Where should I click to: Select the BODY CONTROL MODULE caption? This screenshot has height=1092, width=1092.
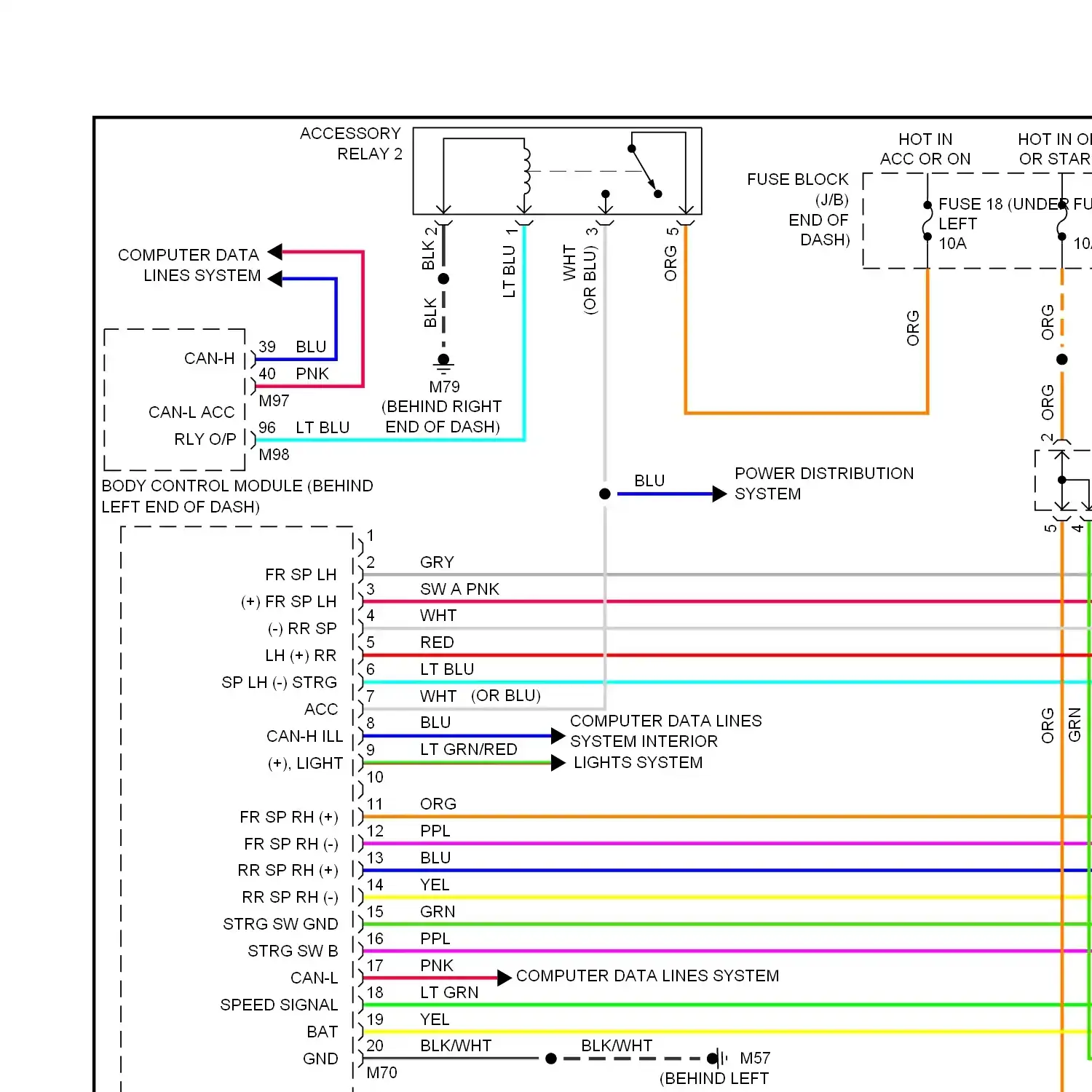tap(237, 496)
